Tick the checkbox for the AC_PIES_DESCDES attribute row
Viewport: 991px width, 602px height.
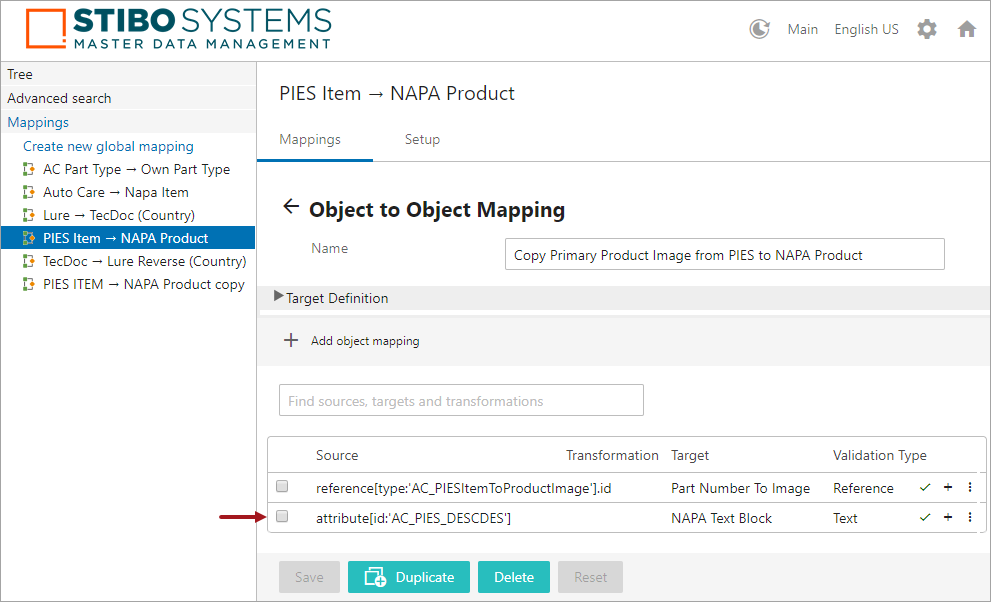click(282, 517)
